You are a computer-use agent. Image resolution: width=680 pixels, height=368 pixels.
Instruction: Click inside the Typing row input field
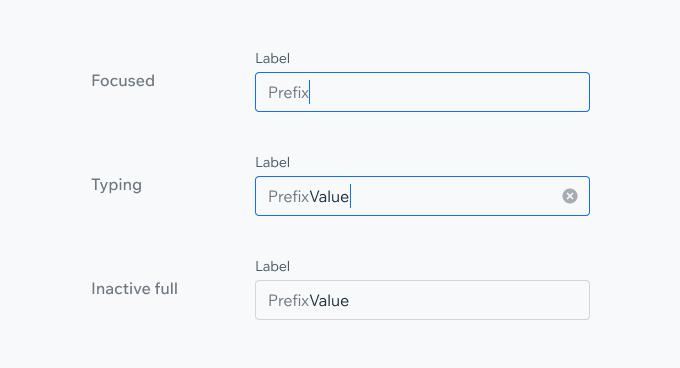[x=422, y=196]
